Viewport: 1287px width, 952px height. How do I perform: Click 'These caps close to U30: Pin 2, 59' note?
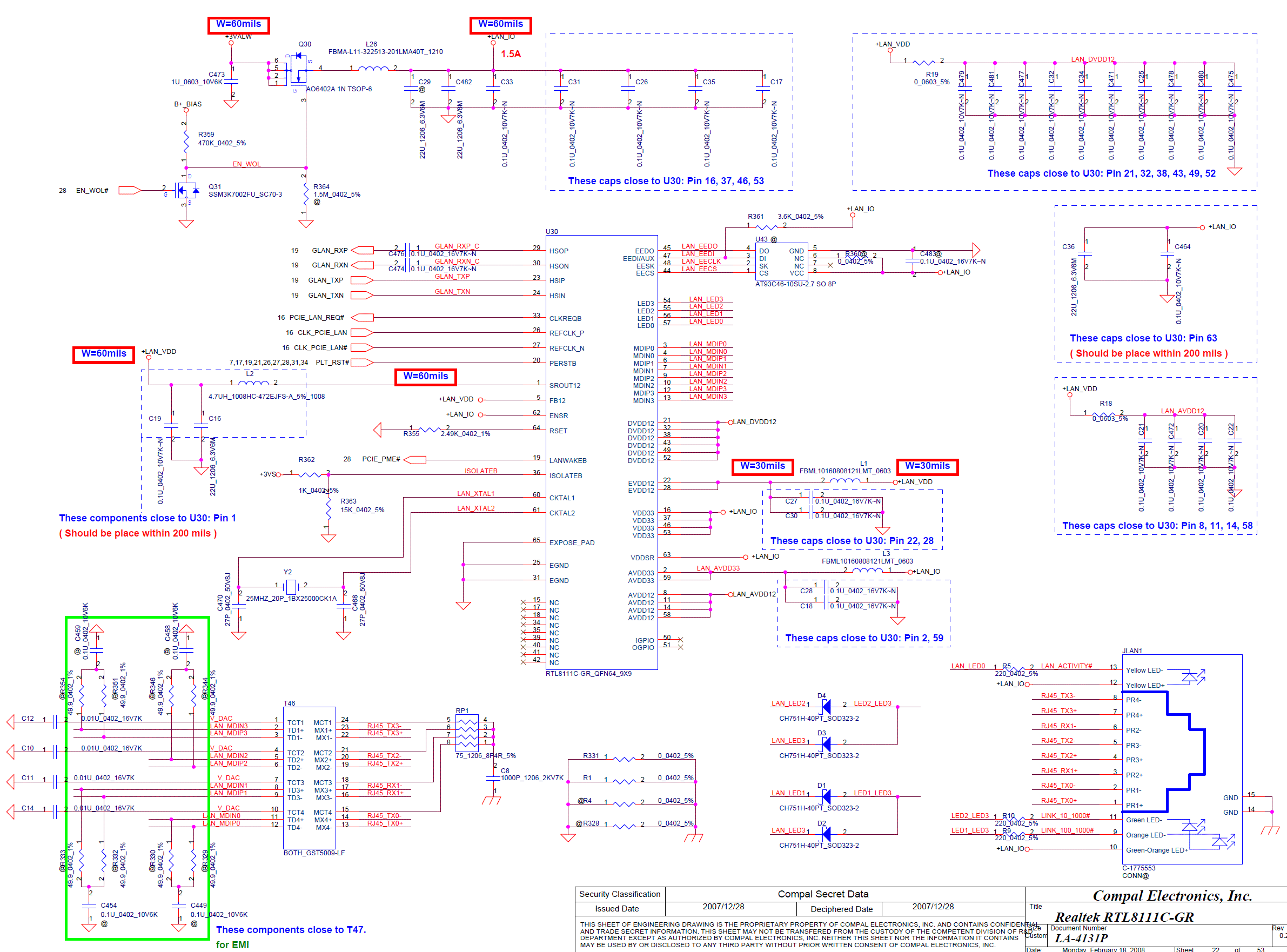864,638
